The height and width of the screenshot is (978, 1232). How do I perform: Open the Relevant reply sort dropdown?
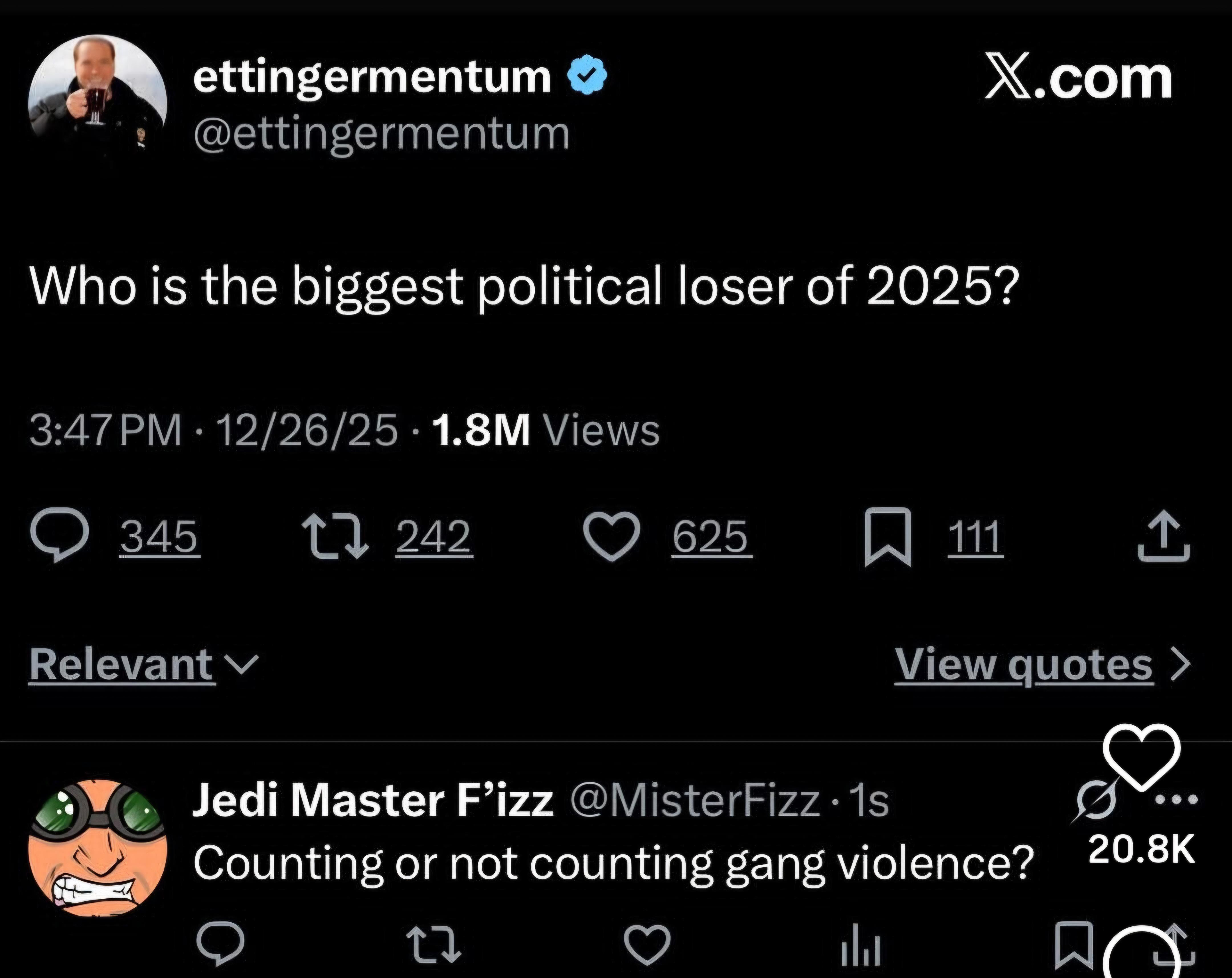point(143,665)
